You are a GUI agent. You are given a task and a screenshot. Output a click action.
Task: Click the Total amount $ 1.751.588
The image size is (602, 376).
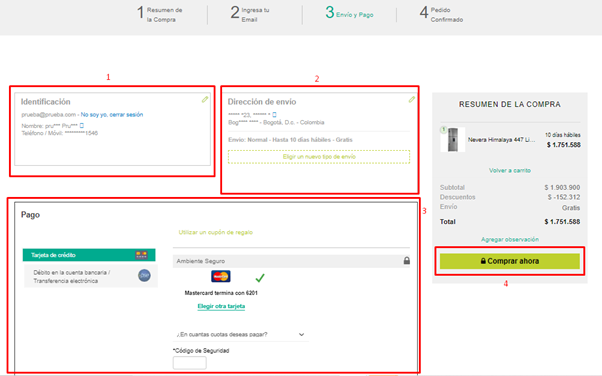562,222
